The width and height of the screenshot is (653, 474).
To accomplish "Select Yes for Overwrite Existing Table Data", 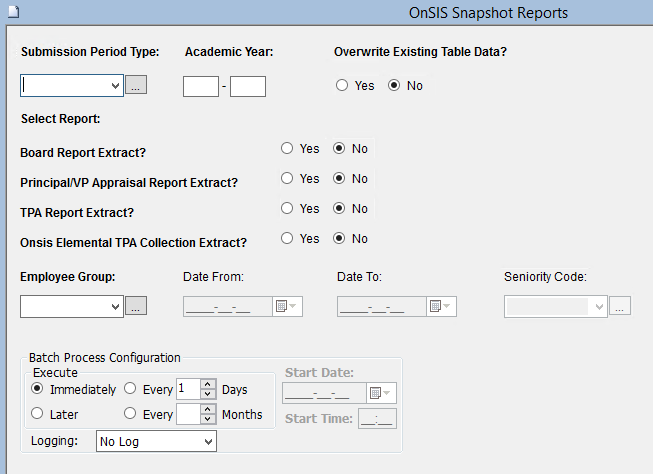I will [x=342, y=86].
